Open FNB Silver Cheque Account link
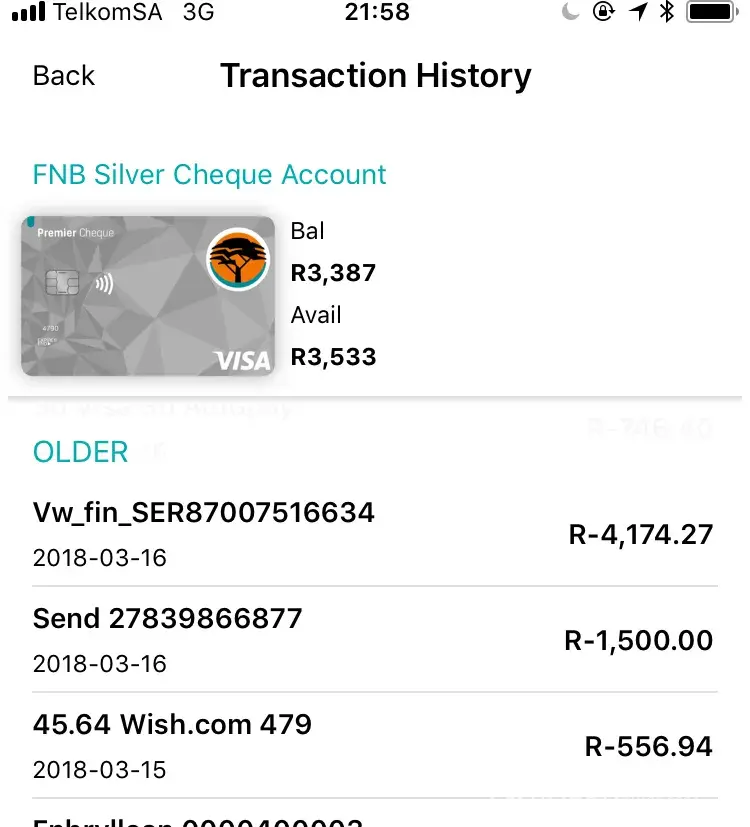Image resolution: width=750 pixels, height=827 pixels. (209, 175)
